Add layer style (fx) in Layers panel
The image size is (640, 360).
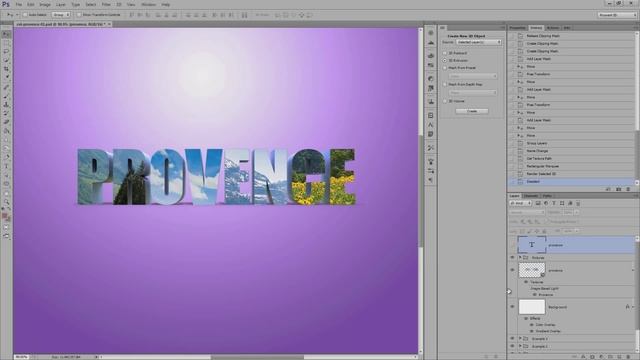click(x=583, y=357)
